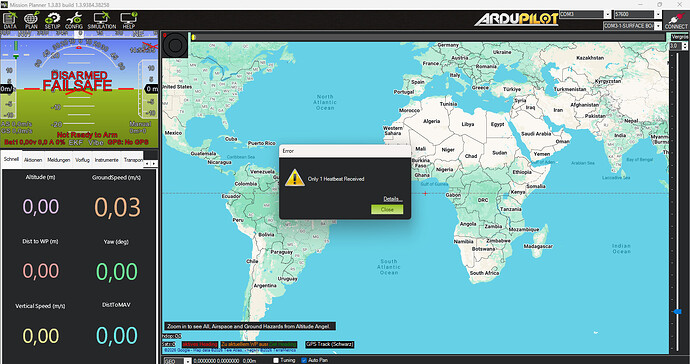Open the SETUP screen
The height and width of the screenshot is (364, 690).
[52, 20]
